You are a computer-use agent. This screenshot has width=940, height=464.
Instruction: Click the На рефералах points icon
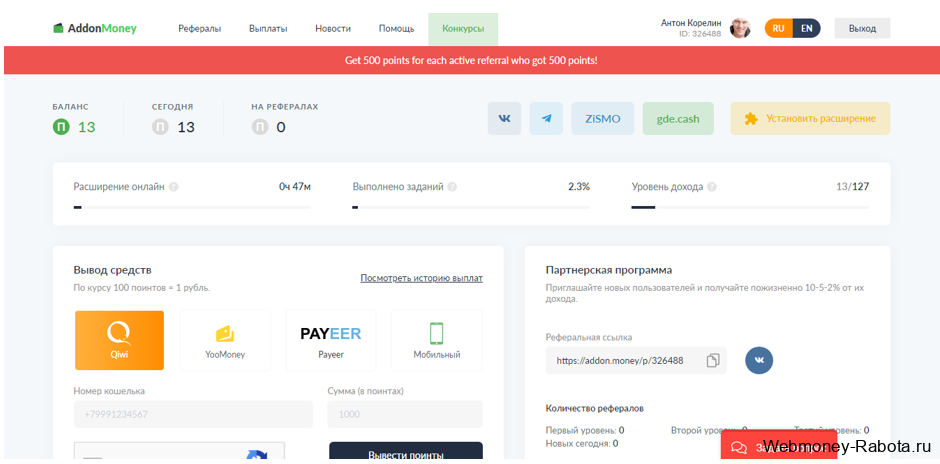point(260,127)
